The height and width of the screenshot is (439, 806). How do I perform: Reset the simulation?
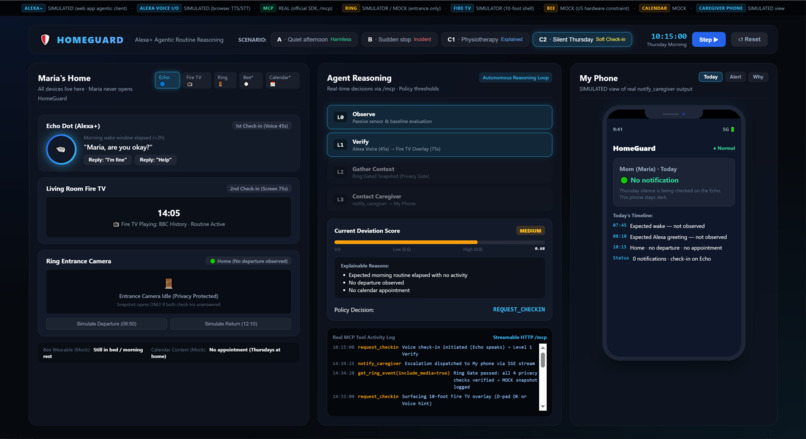749,40
